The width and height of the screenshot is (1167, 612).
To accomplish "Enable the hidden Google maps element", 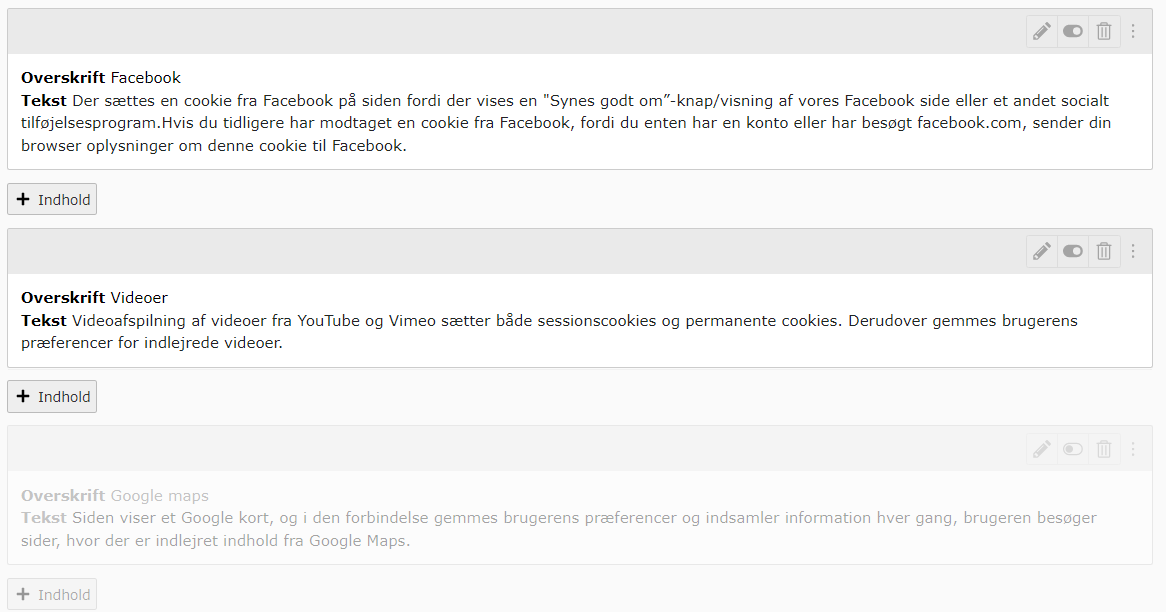I will (1073, 449).
